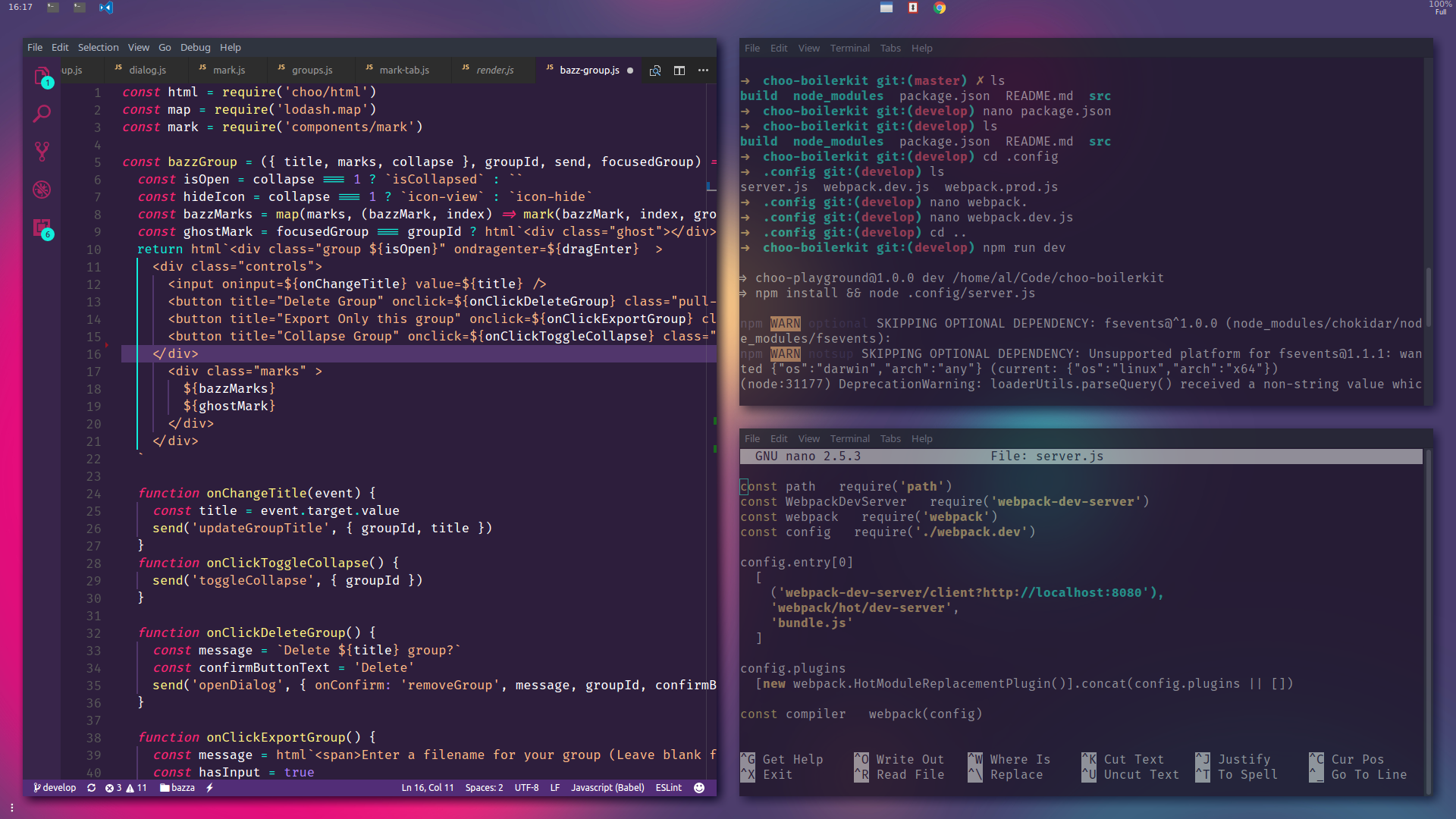Open the Source Control view
The width and height of the screenshot is (1456, 819).
coord(42,152)
